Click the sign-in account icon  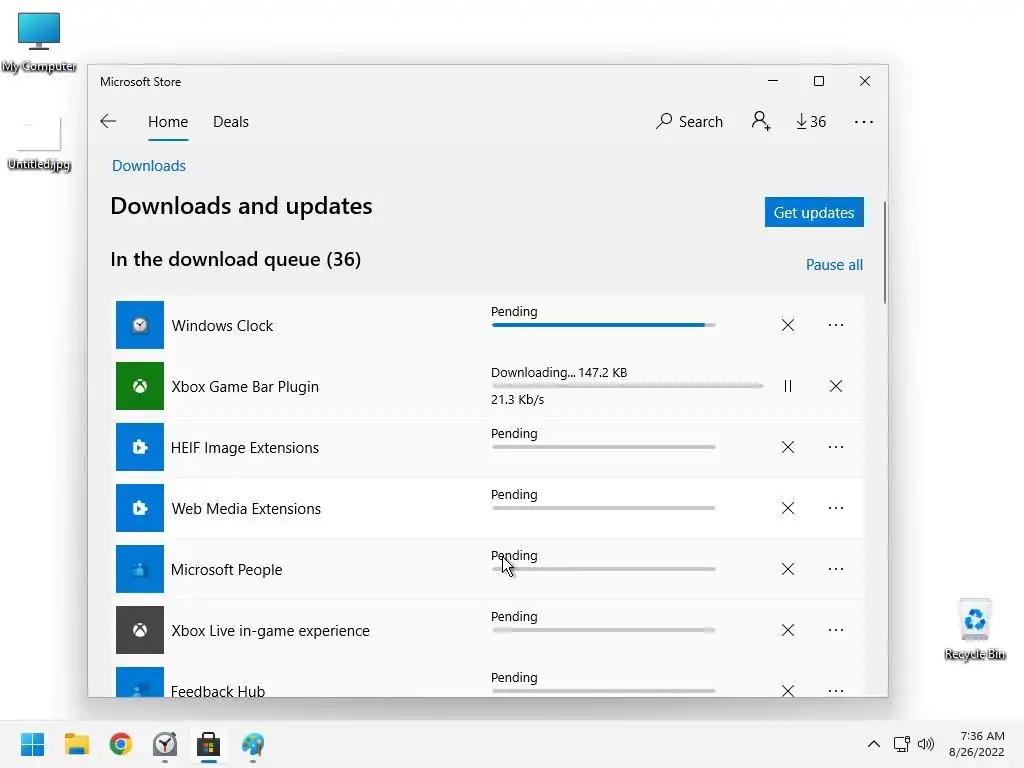coord(761,121)
